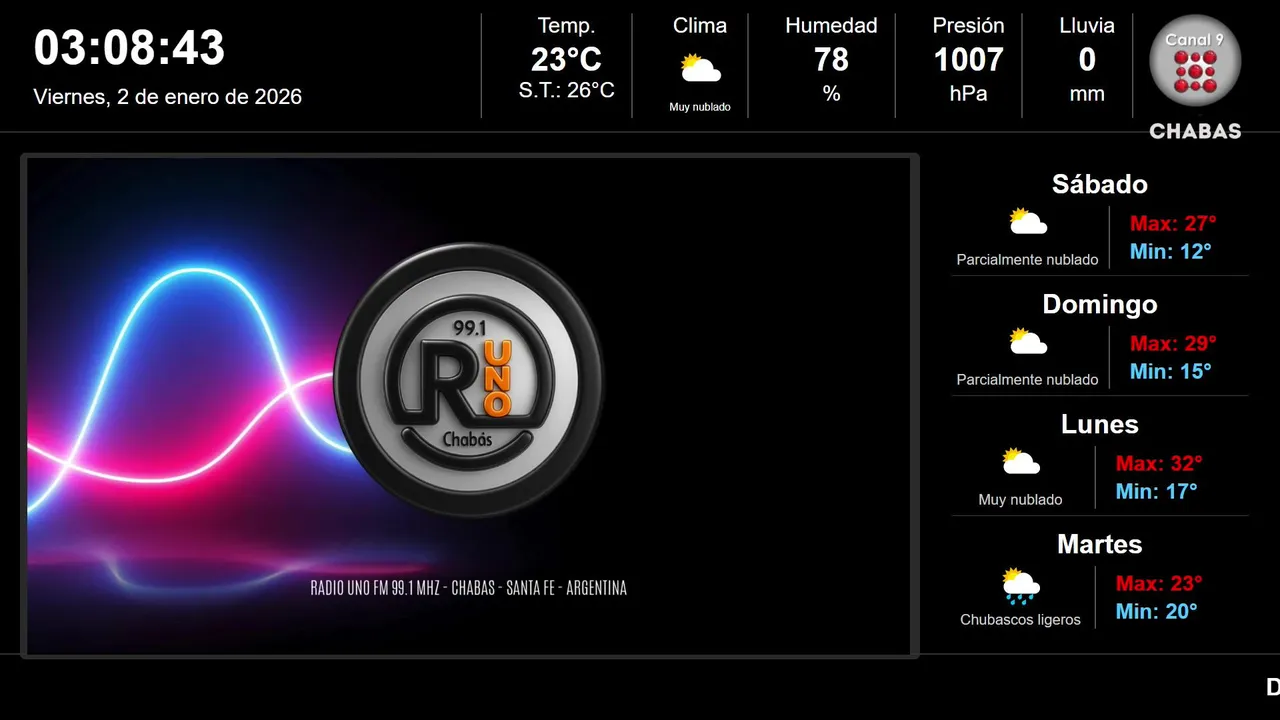
Task: Click Lunes' 'Min: 17°' value
Action: pos(1156,491)
